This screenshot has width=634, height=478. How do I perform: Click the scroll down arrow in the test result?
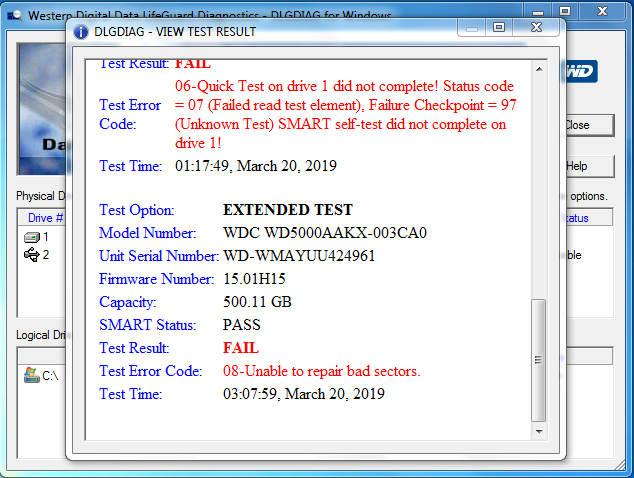(x=539, y=431)
